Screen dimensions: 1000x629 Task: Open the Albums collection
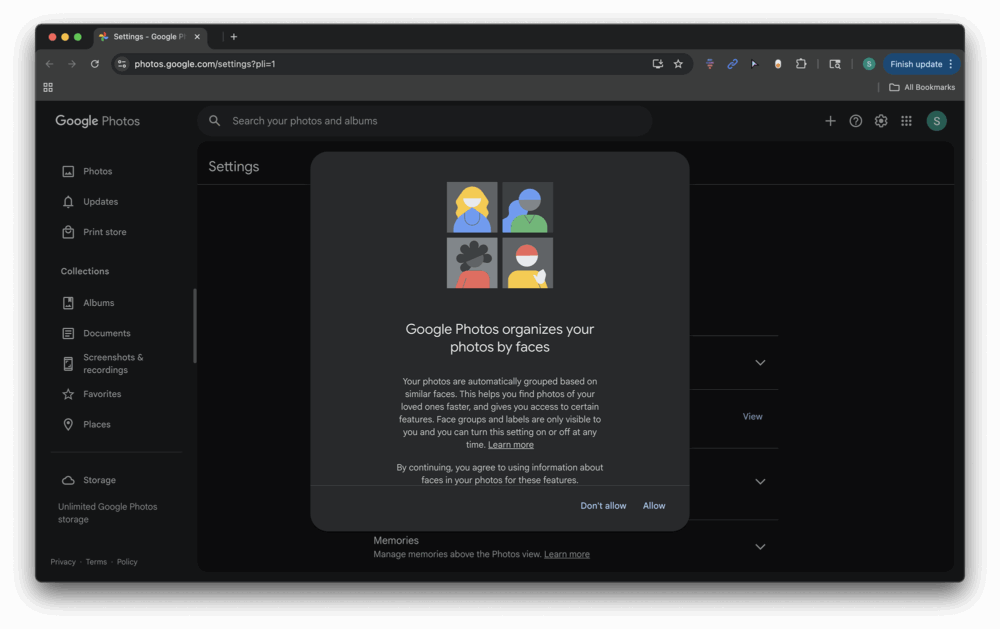[98, 302]
